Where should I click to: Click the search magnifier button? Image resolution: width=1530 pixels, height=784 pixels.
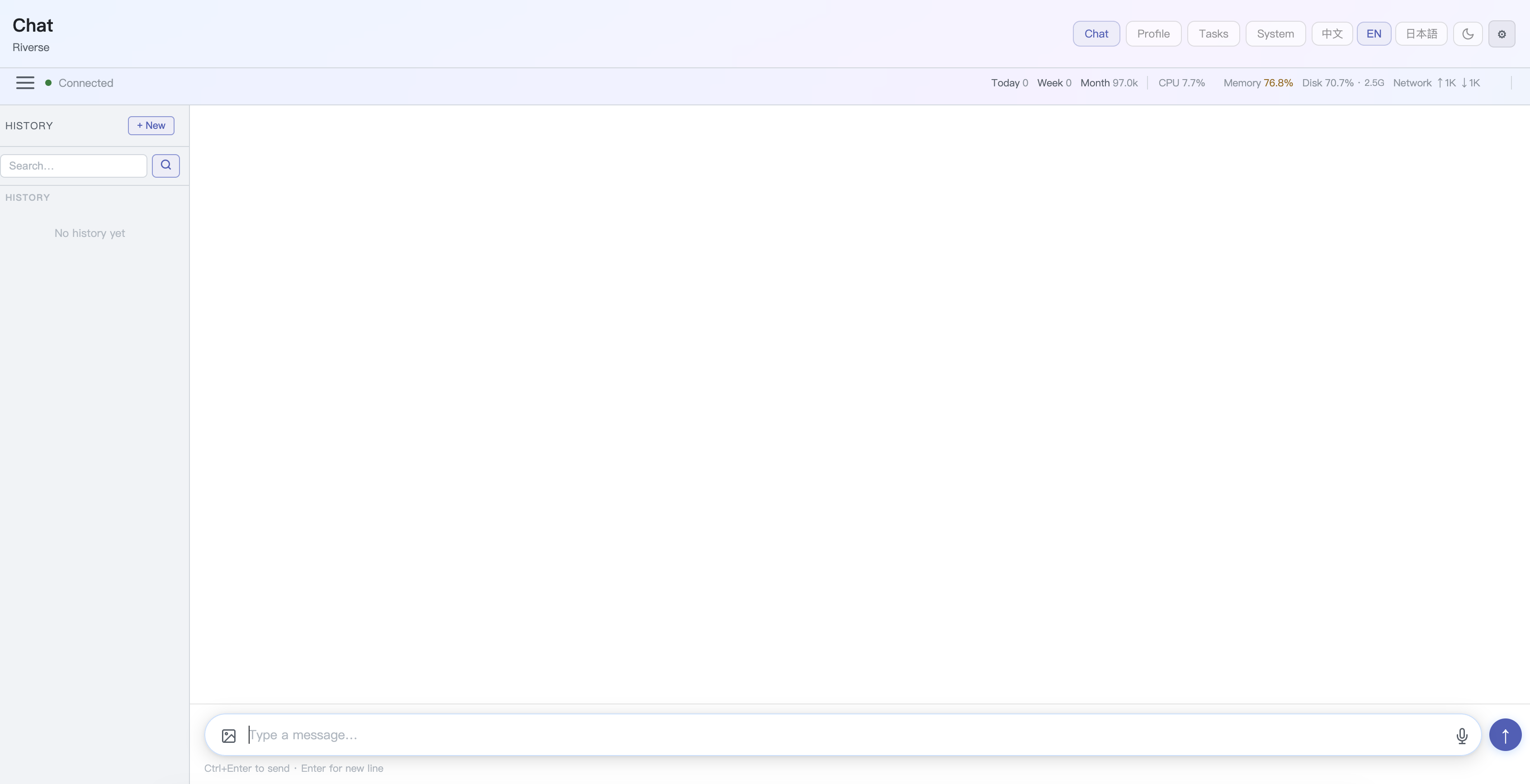166,165
